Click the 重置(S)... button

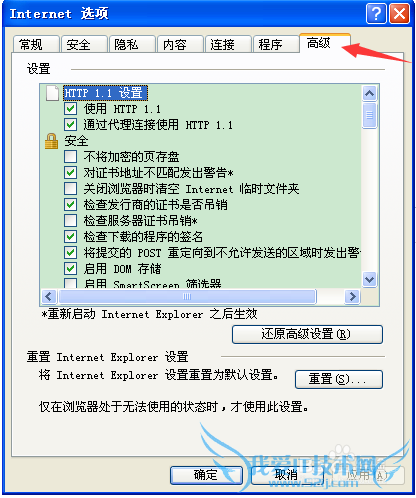tap(339, 379)
